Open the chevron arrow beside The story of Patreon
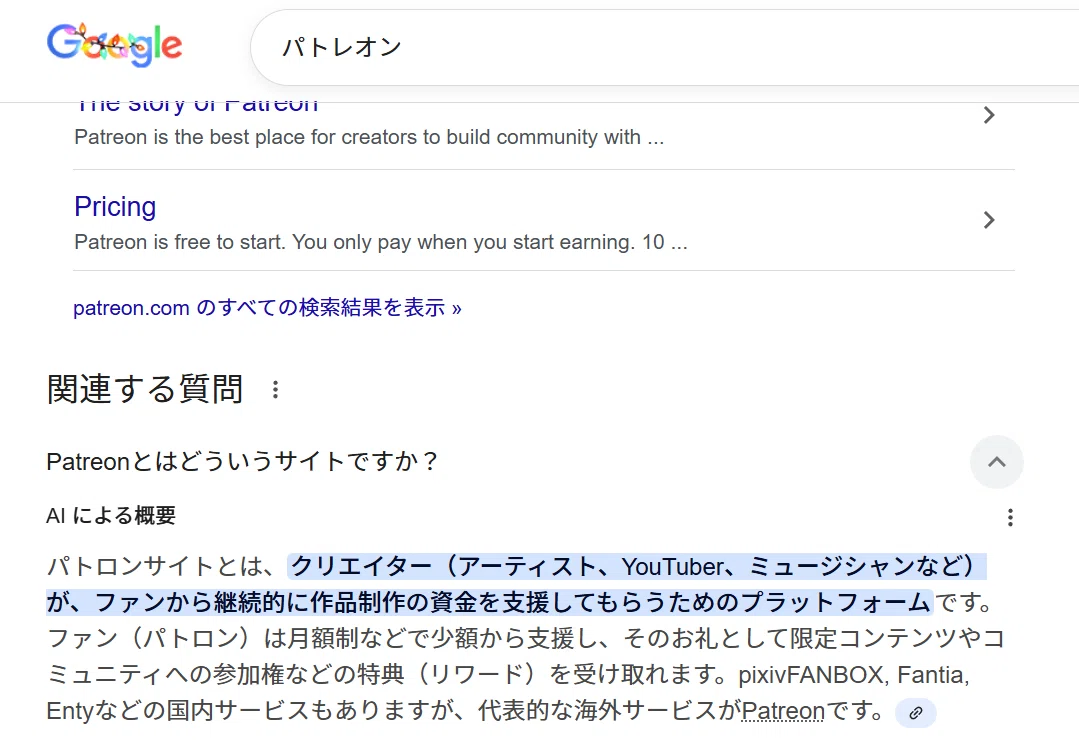 click(989, 115)
